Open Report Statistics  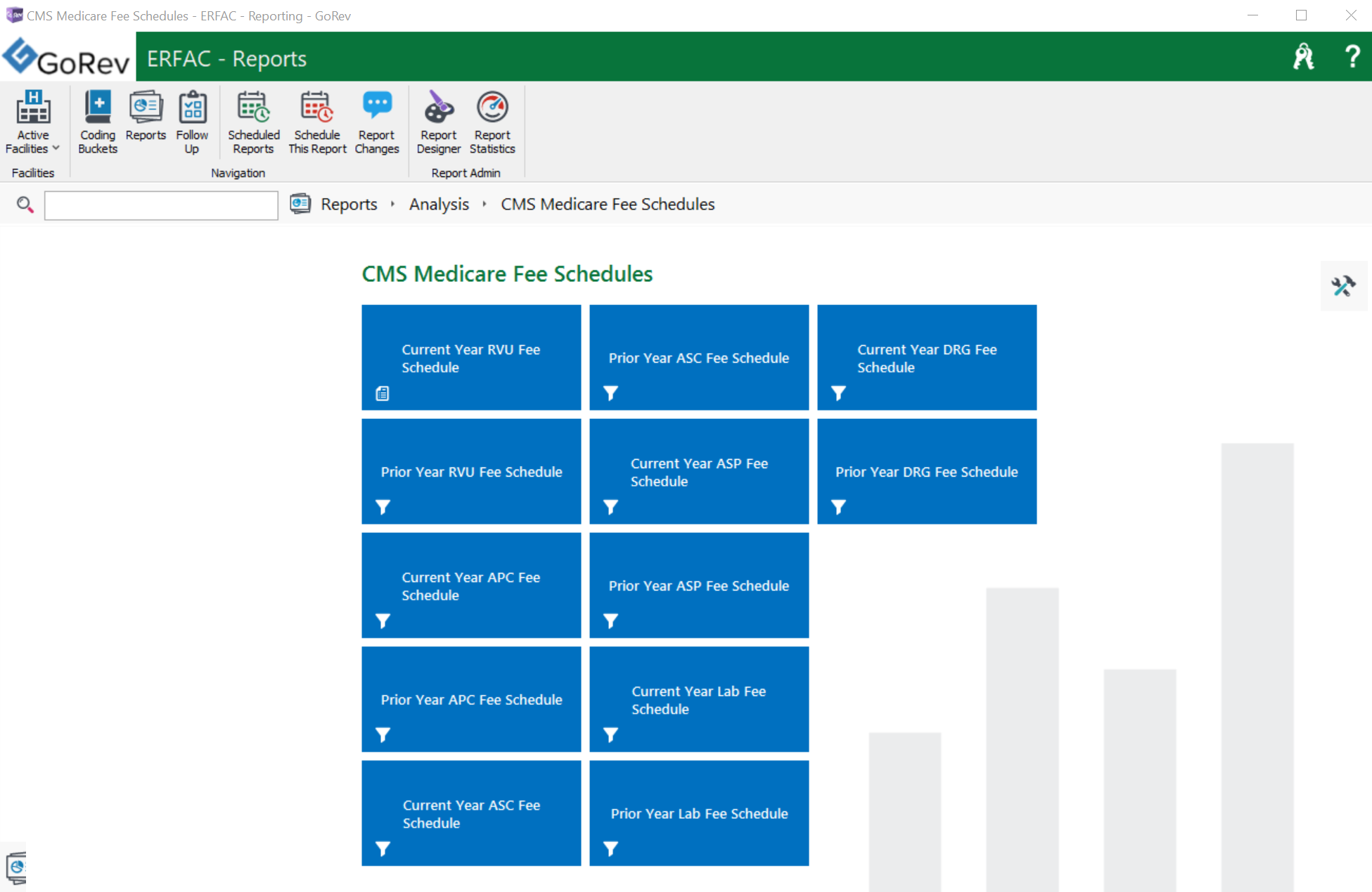click(x=492, y=122)
